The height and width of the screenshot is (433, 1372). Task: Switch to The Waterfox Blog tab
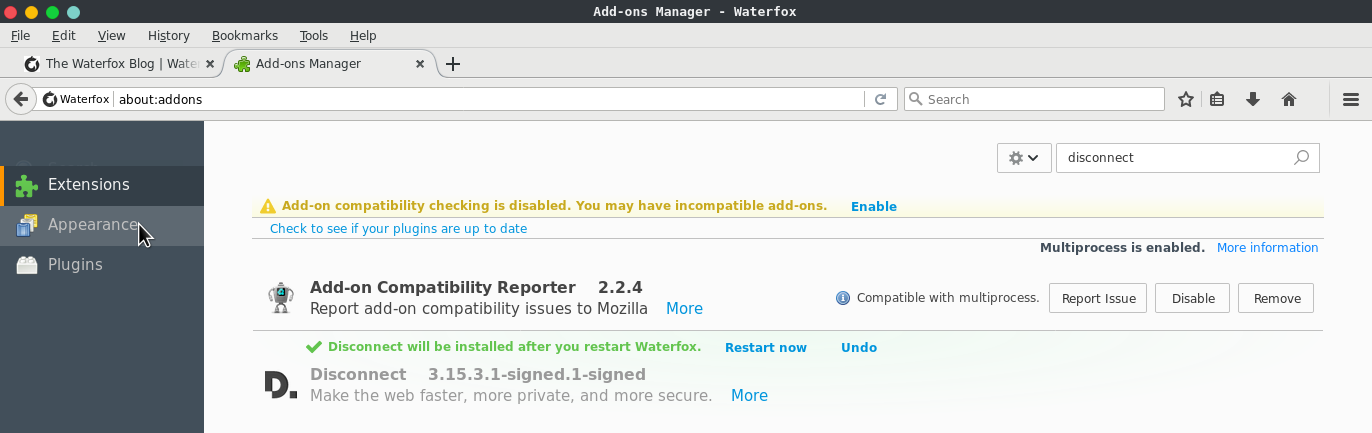118,64
